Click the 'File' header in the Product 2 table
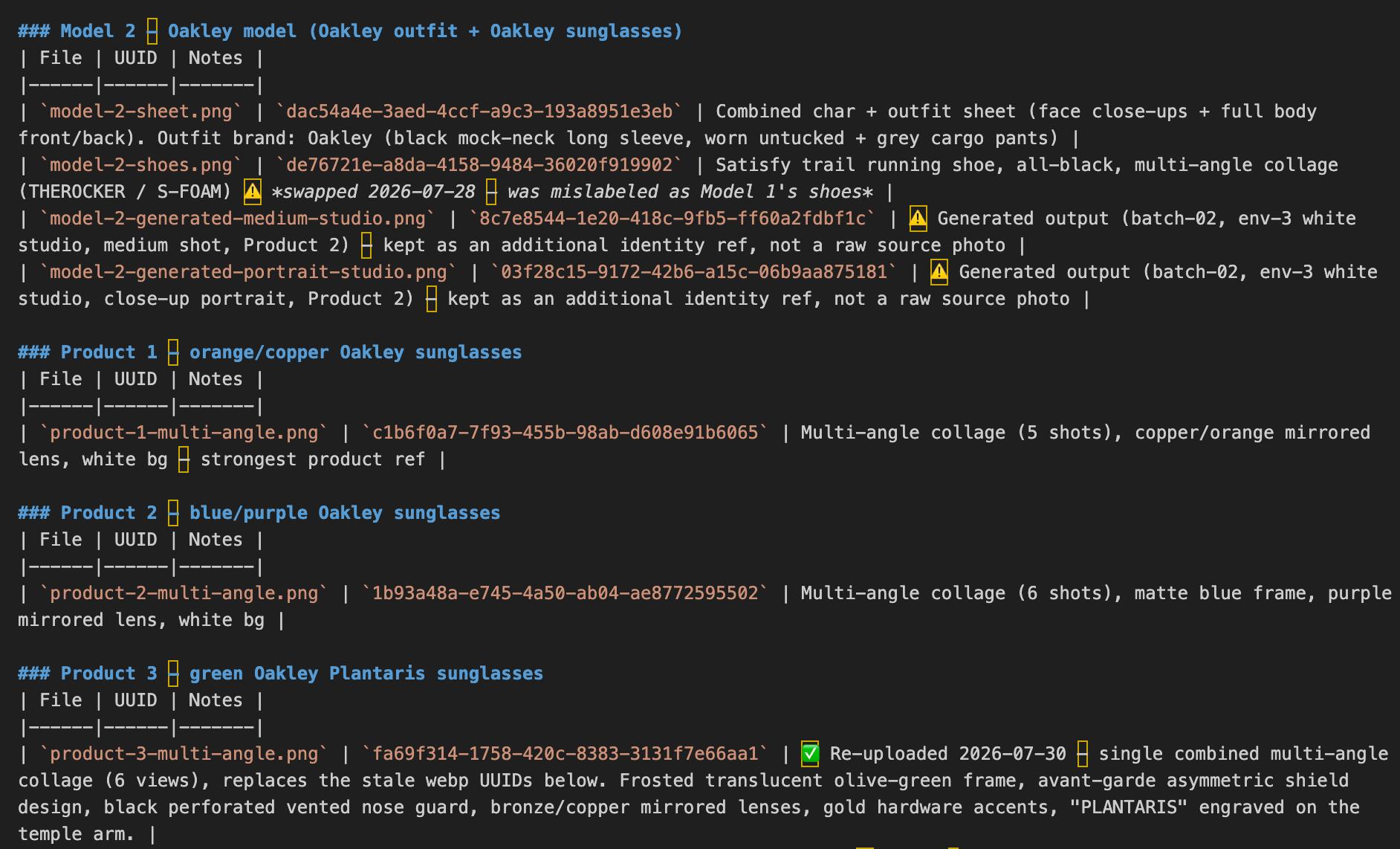Viewport: 1400px width, 849px height. [61, 540]
